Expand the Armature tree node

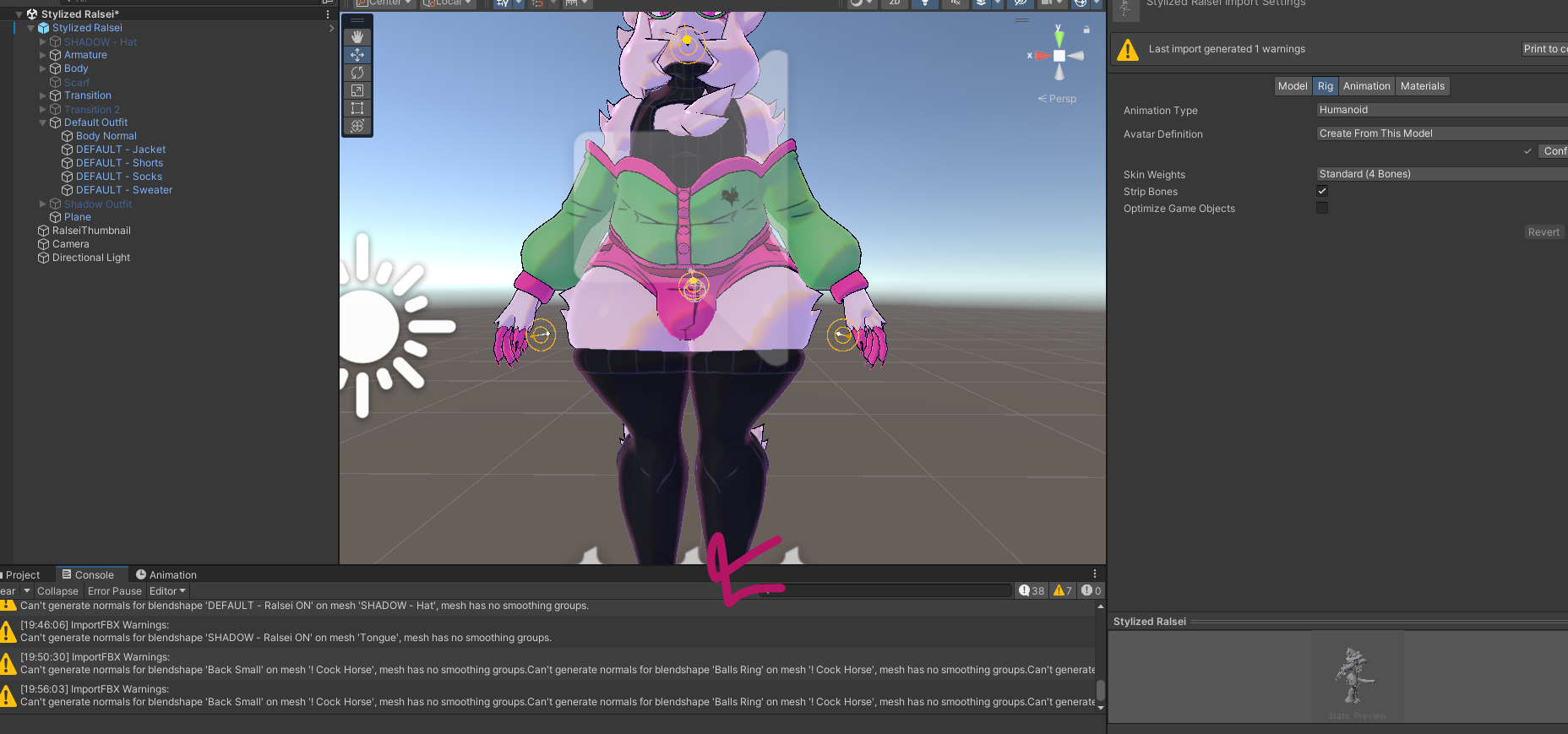pyautogui.click(x=43, y=55)
